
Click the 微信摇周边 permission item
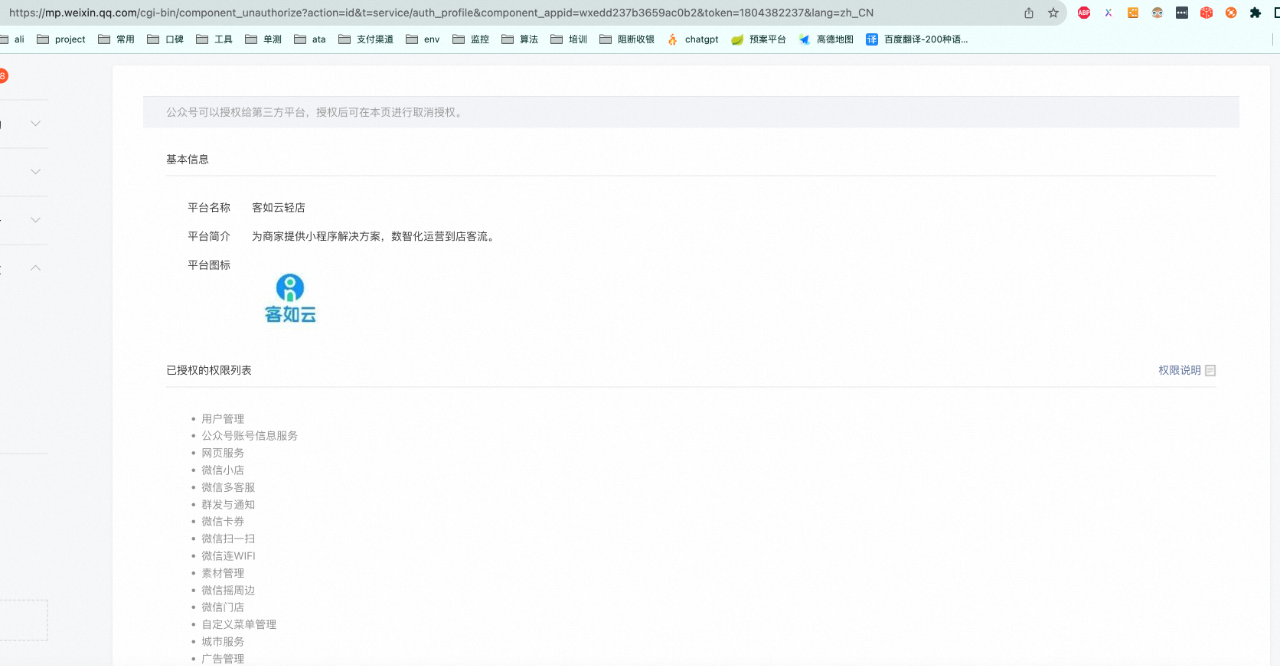click(x=228, y=590)
